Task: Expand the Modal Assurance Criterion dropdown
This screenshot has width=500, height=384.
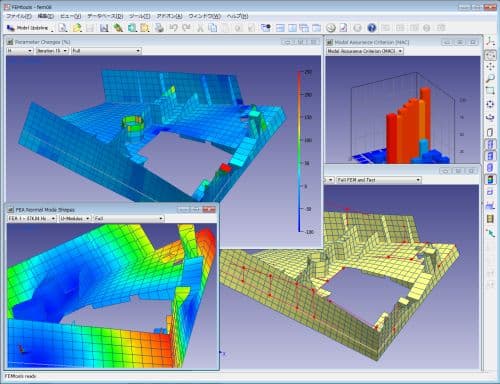Action: 364,51
